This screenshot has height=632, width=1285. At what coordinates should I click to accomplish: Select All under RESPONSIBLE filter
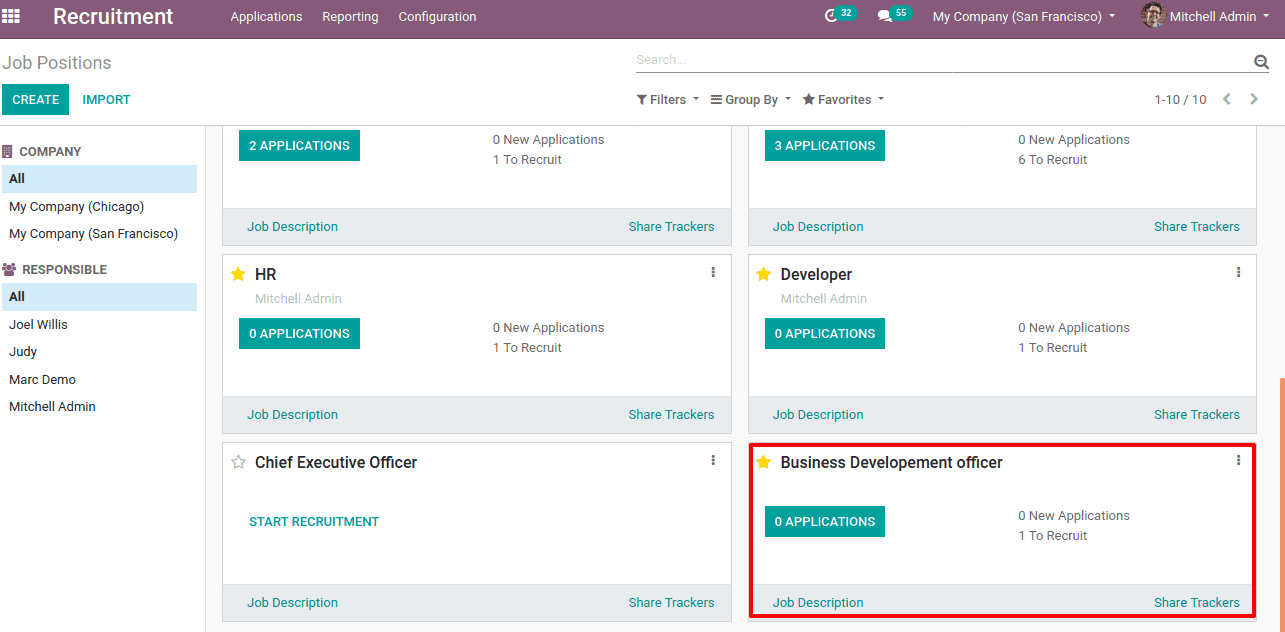(x=99, y=297)
